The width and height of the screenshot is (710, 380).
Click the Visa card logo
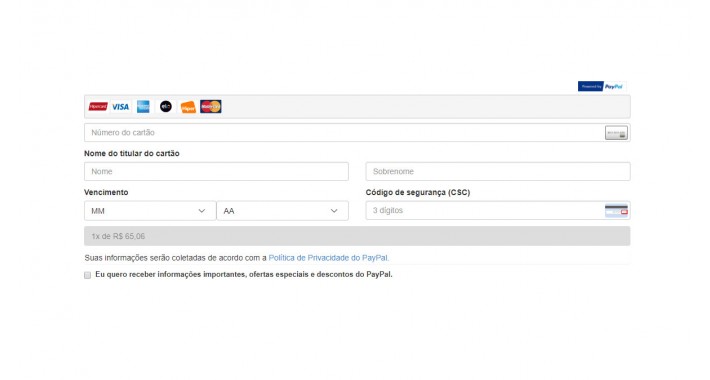tap(120, 107)
